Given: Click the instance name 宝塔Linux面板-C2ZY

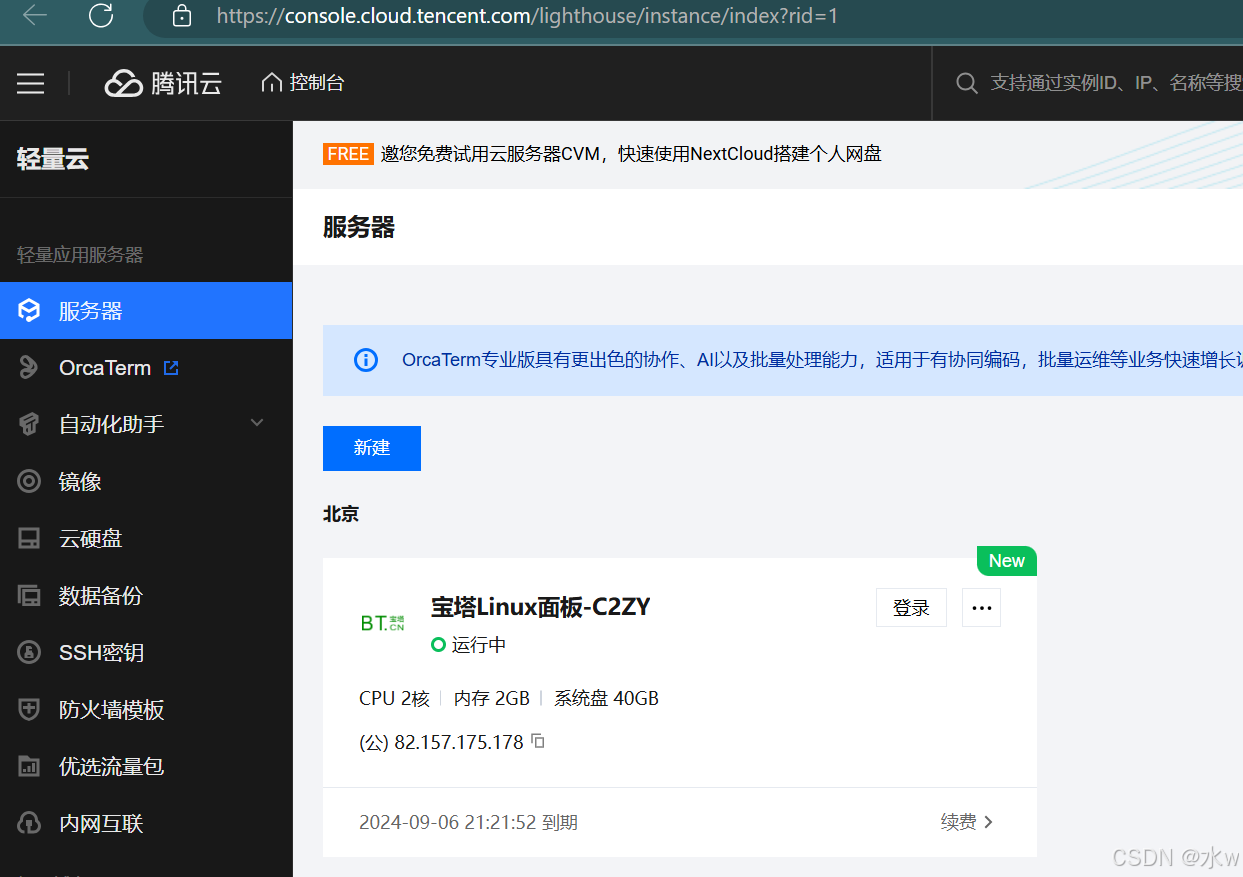Looking at the screenshot, I should [540, 607].
